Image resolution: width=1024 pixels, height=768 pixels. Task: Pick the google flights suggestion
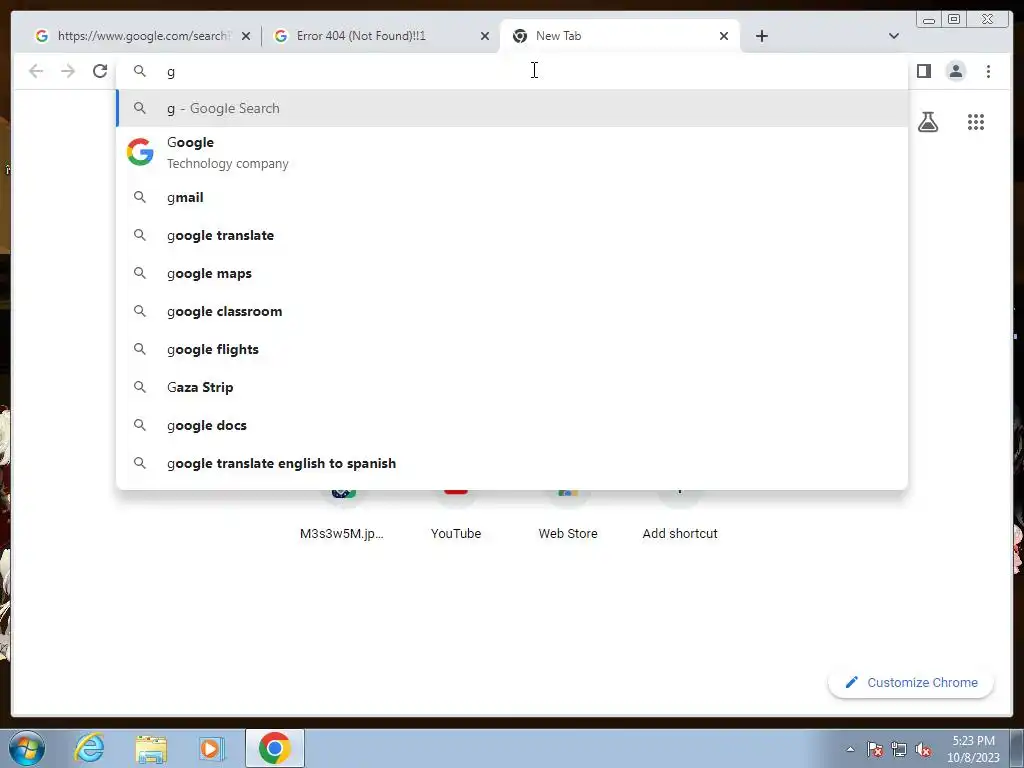(x=512, y=349)
